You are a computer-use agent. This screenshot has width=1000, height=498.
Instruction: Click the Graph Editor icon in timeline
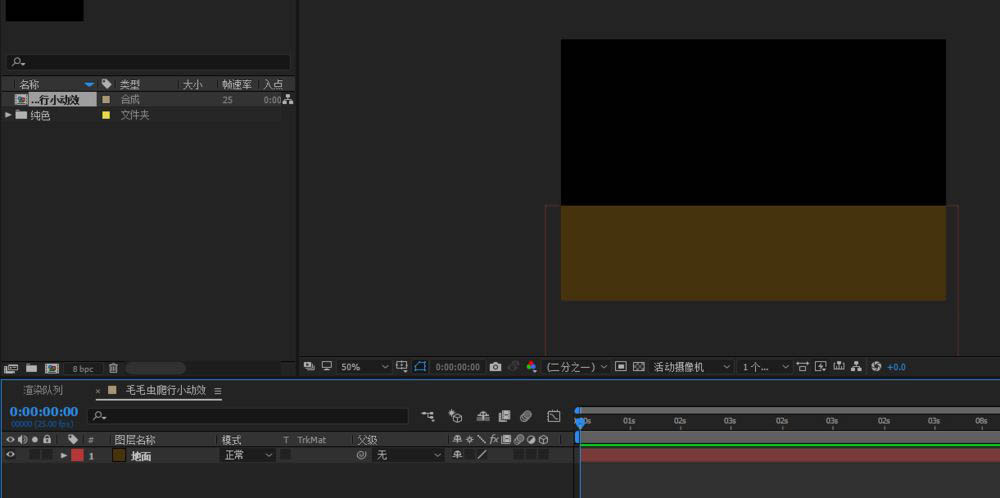(x=553, y=415)
